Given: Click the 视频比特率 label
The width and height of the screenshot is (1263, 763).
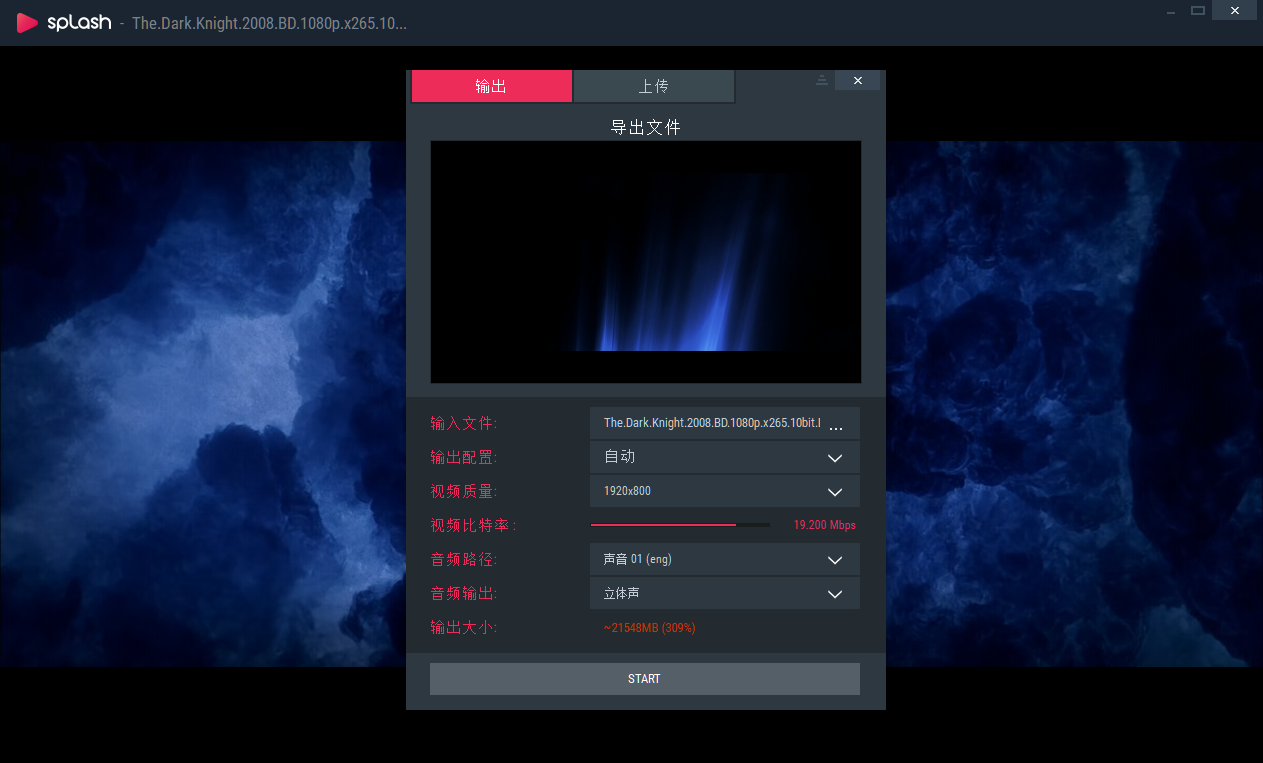Looking at the screenshot, I should click(473, 525).
